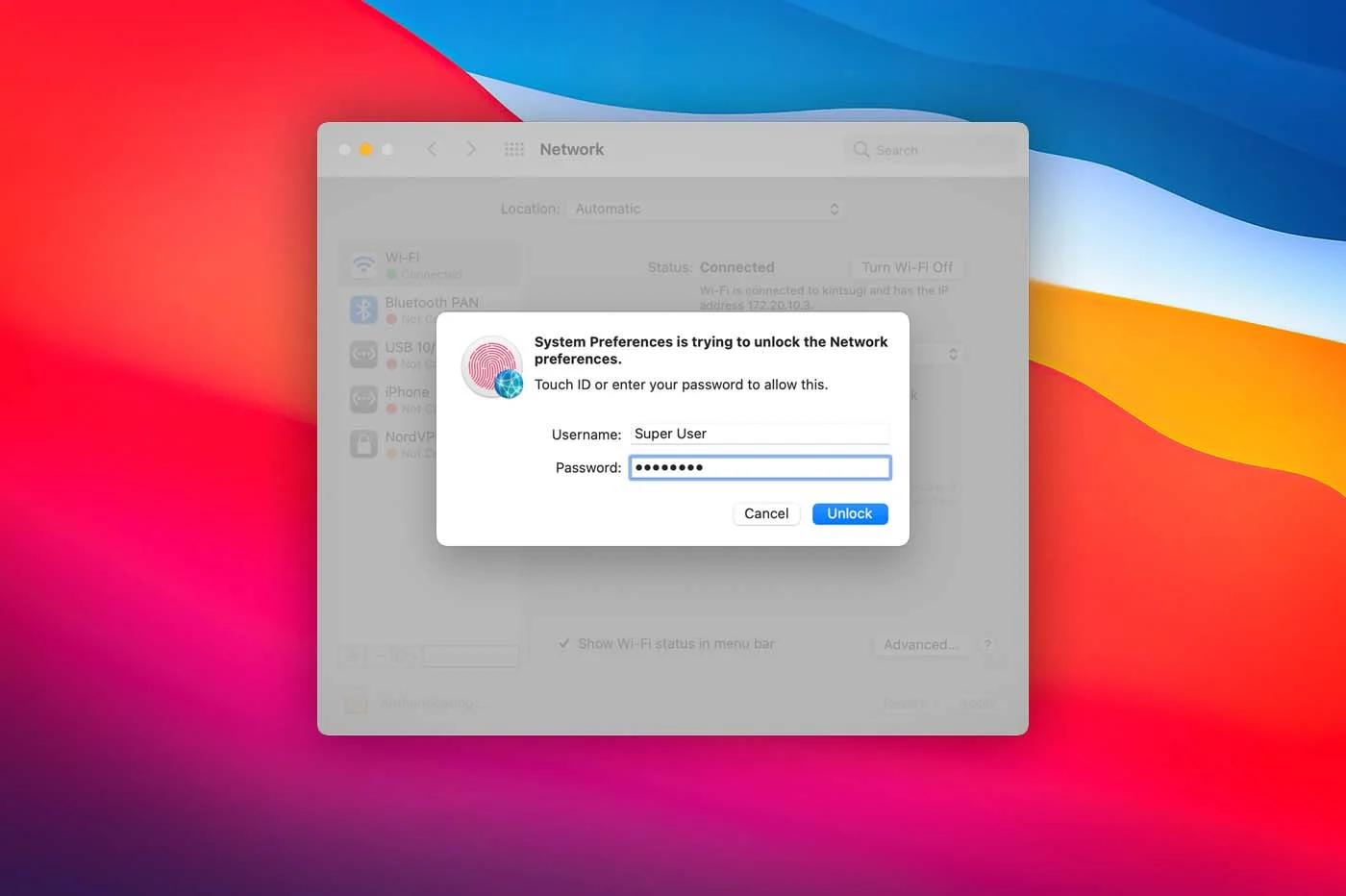1346x896 pixels.
Task: Click the Connected status text
Action: [736, 267]
